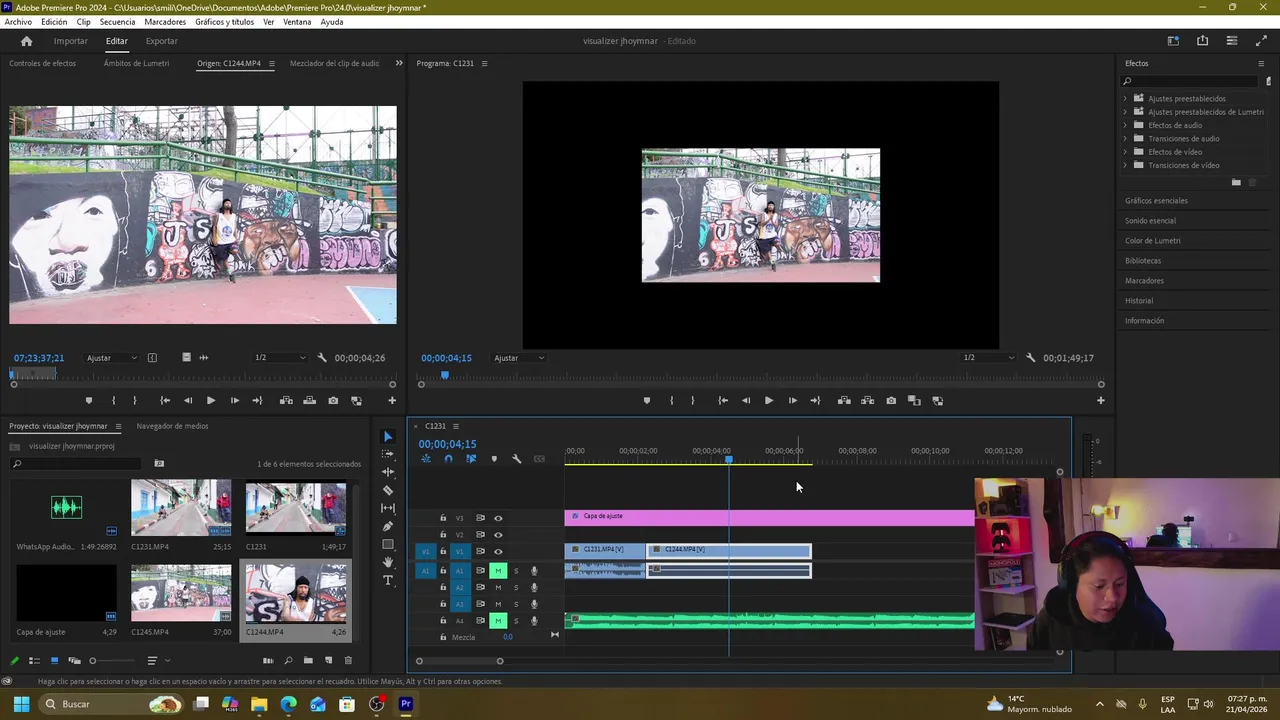1280x720 pixels.
Task: Toggle Linked Selection in the timeline
Action: [471, 459]
